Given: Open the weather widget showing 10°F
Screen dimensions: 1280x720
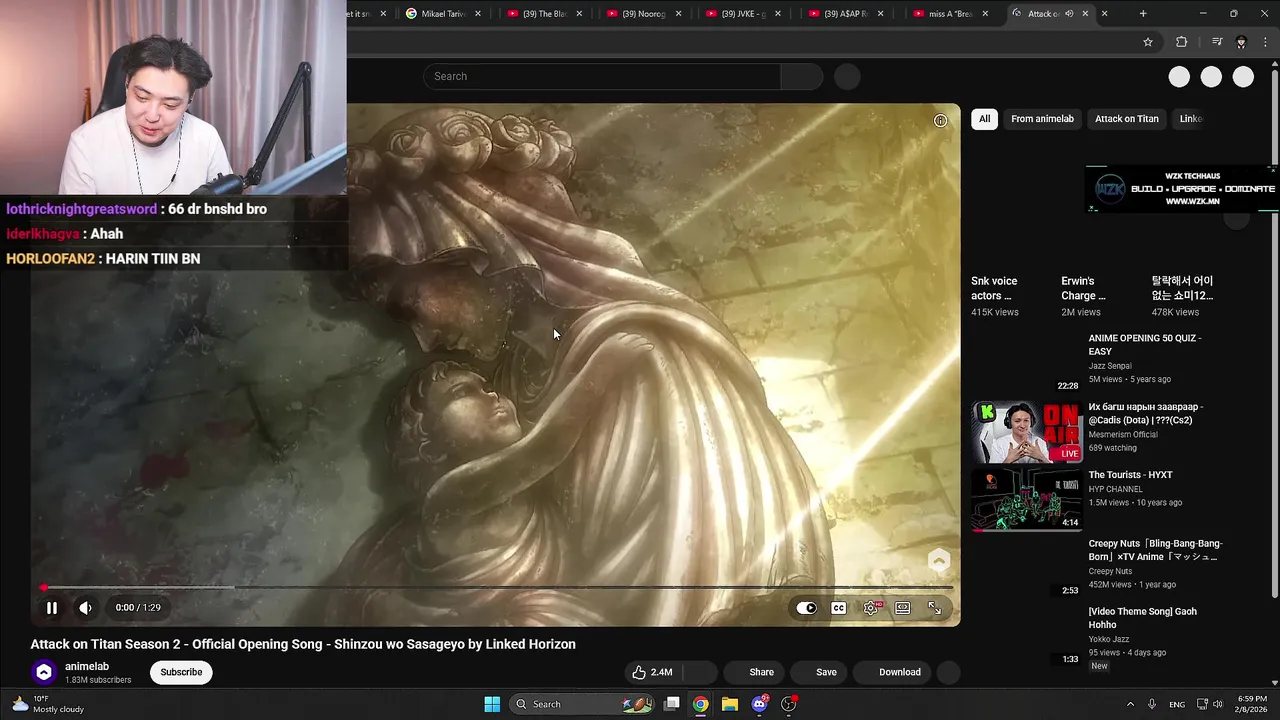Looking at the screenshot, I should (x=47, y=704).
